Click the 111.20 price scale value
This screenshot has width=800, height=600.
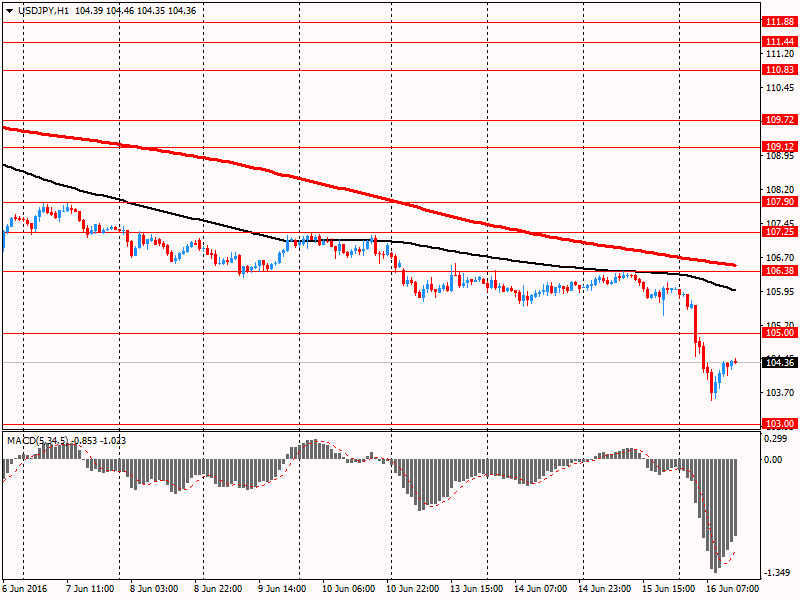tap(780, 54)
